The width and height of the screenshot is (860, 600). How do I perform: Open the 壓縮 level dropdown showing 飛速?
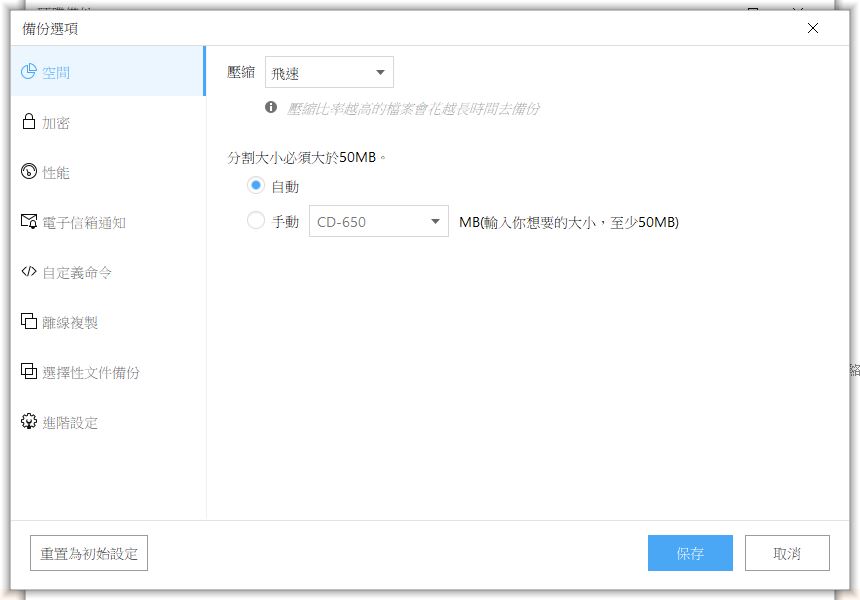pos(329,72)
